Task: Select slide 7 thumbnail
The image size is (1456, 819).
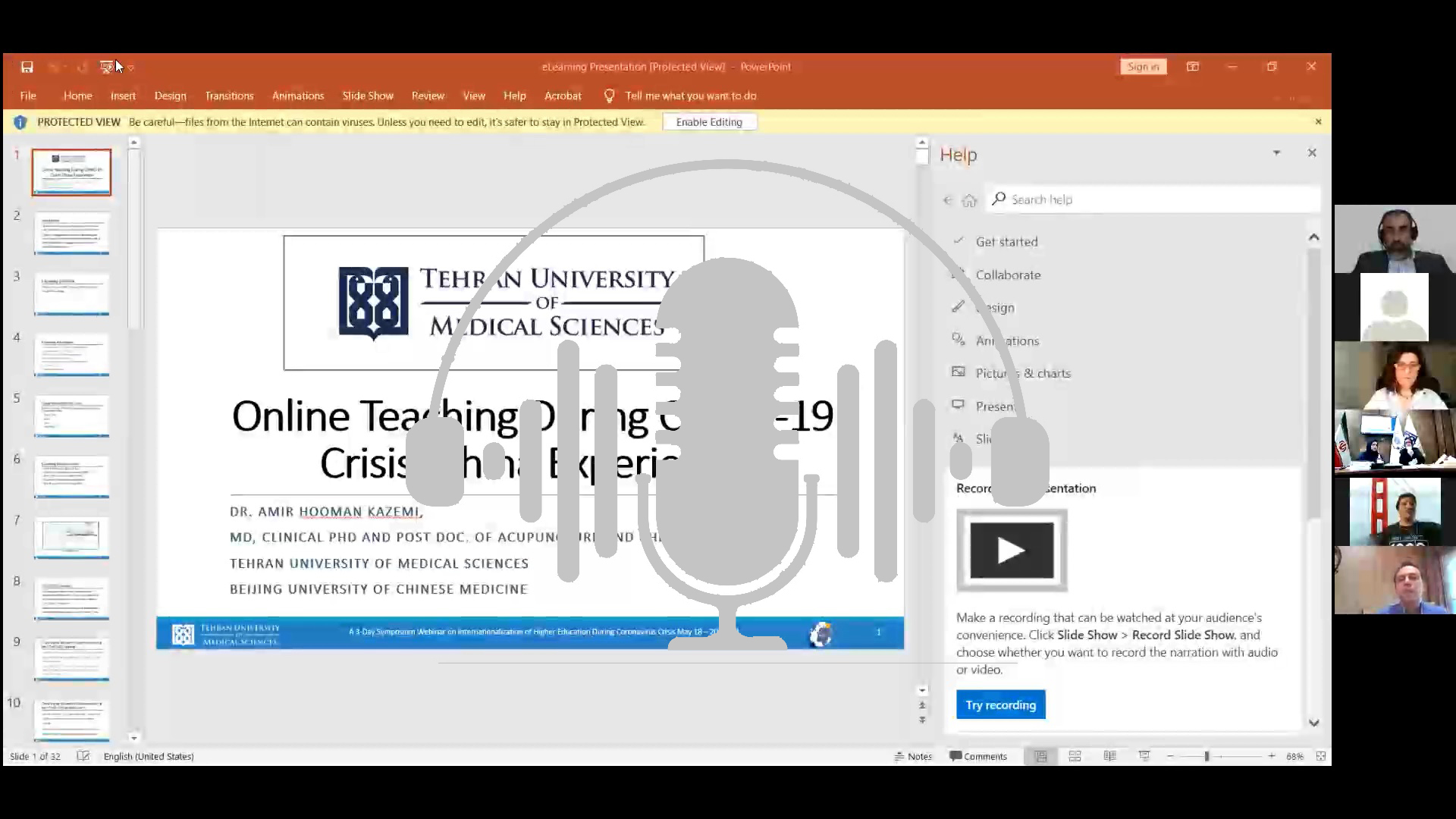Action: tap(71, 537)
